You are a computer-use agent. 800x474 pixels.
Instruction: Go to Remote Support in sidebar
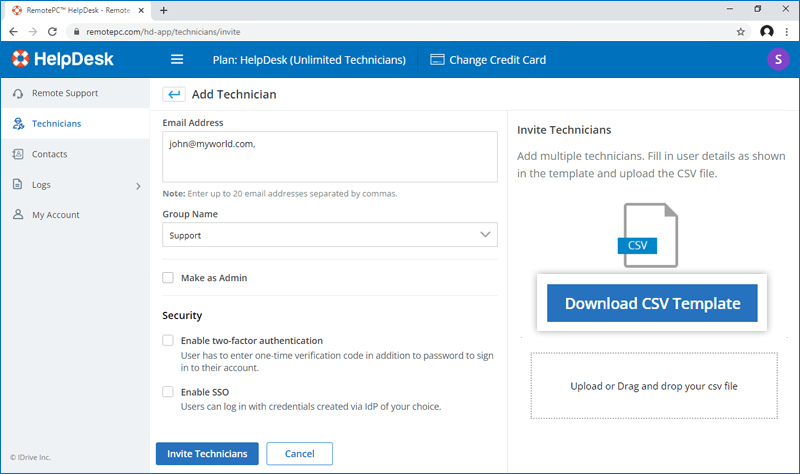(x=64, y=93)
